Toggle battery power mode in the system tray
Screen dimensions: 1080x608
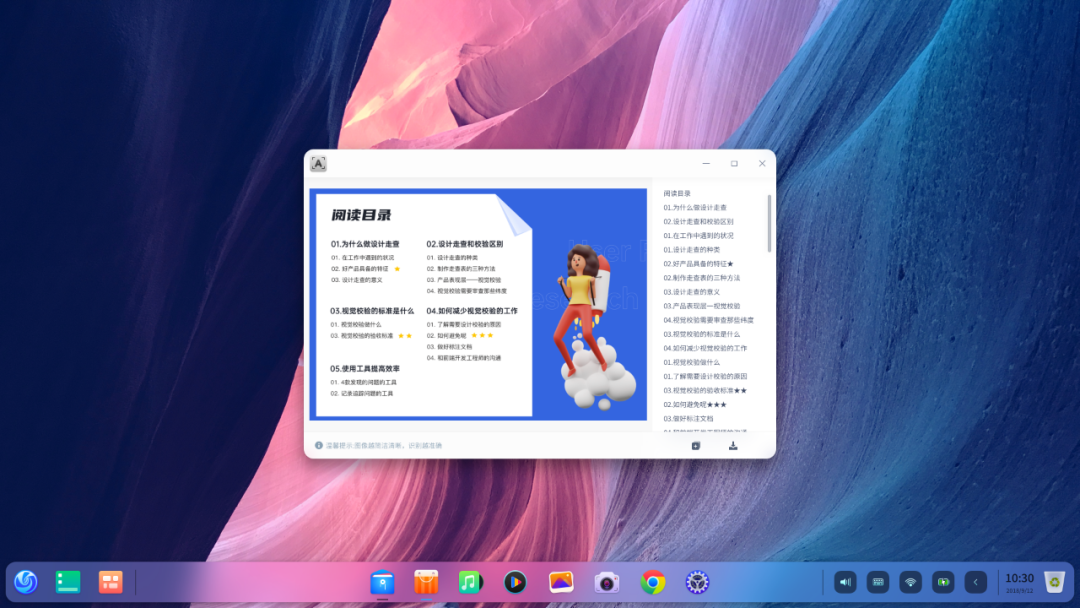point(945,581)
